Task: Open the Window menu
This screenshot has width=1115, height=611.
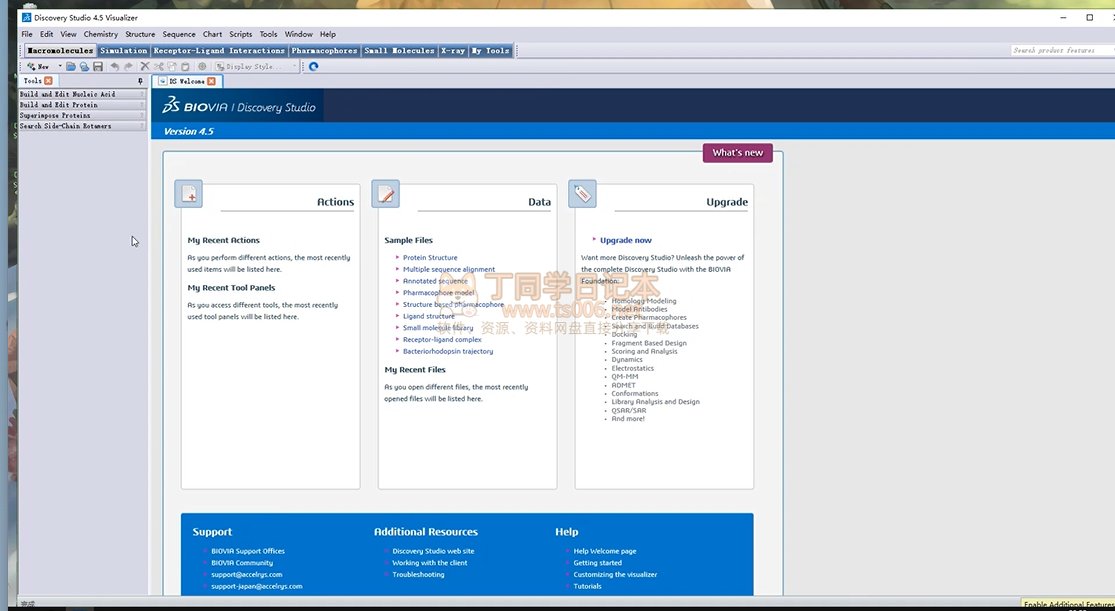Action: click(x=299, y=34)
